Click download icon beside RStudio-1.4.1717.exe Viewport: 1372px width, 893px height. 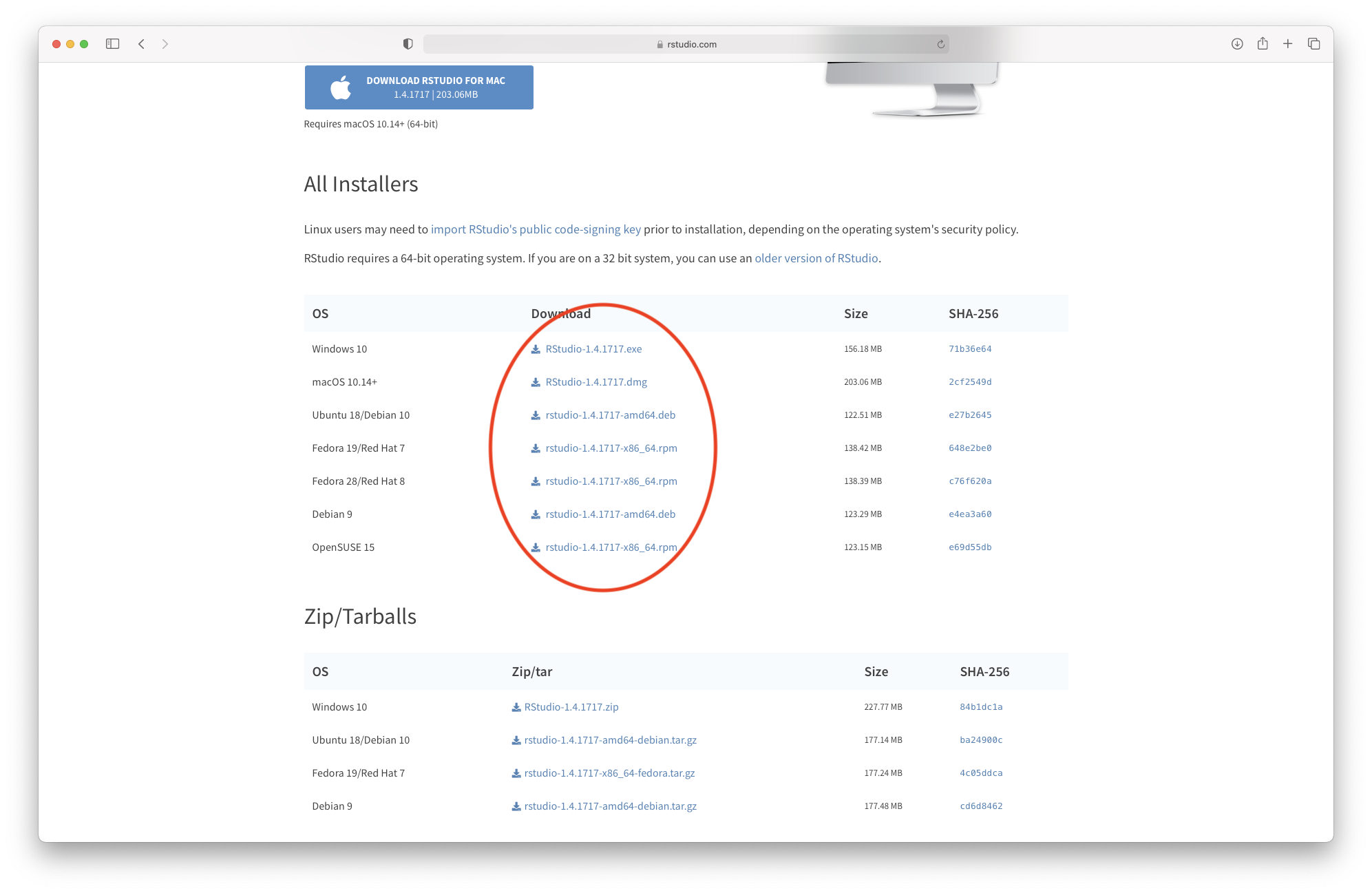536,349
